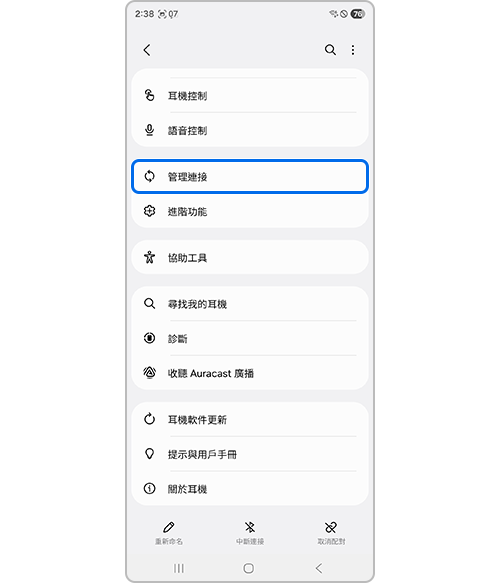500x583 pixels.
Task: Open recent apps navigation button
Action: [179, 568]
